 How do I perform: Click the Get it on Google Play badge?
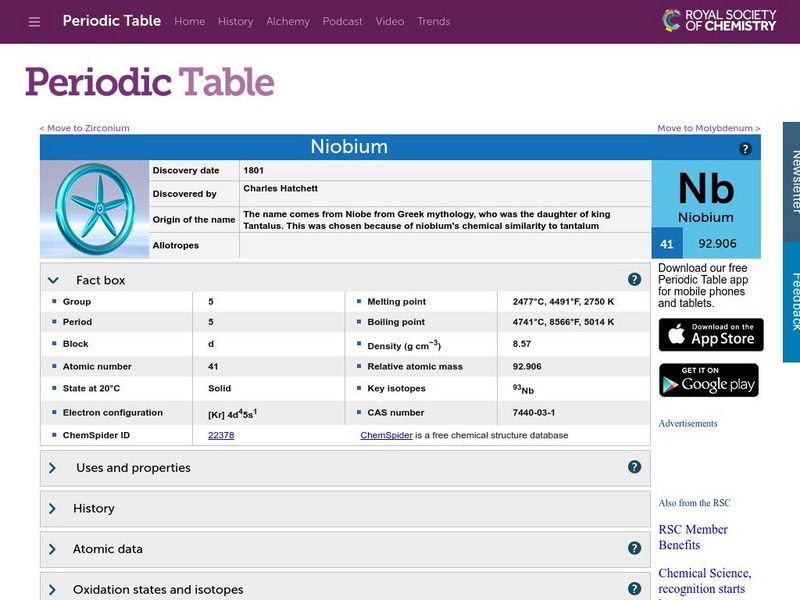coord(709,381)
